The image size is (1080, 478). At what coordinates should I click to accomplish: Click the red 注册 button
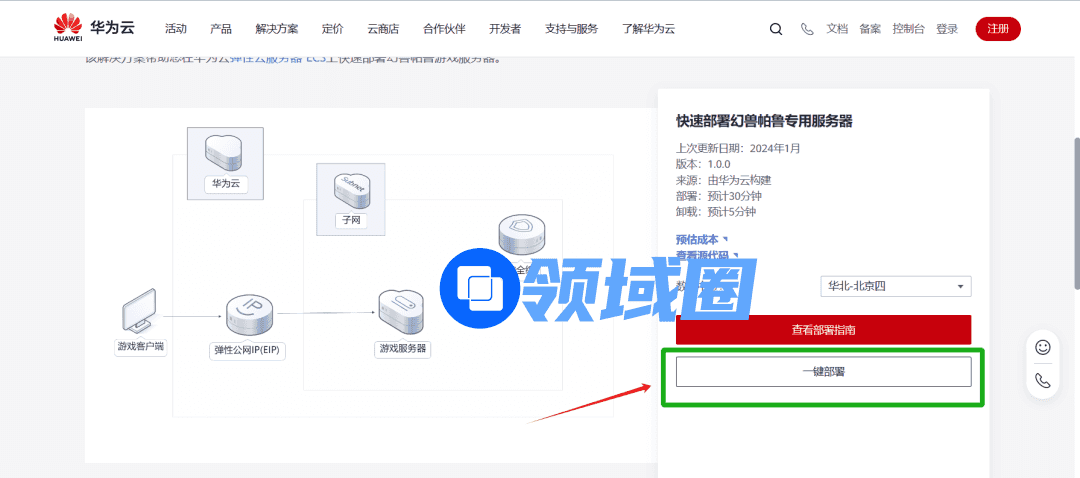997,29
